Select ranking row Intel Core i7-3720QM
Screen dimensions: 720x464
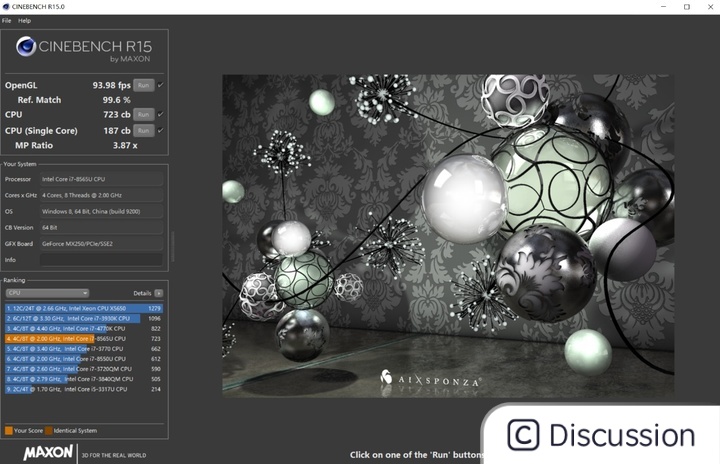84,369
